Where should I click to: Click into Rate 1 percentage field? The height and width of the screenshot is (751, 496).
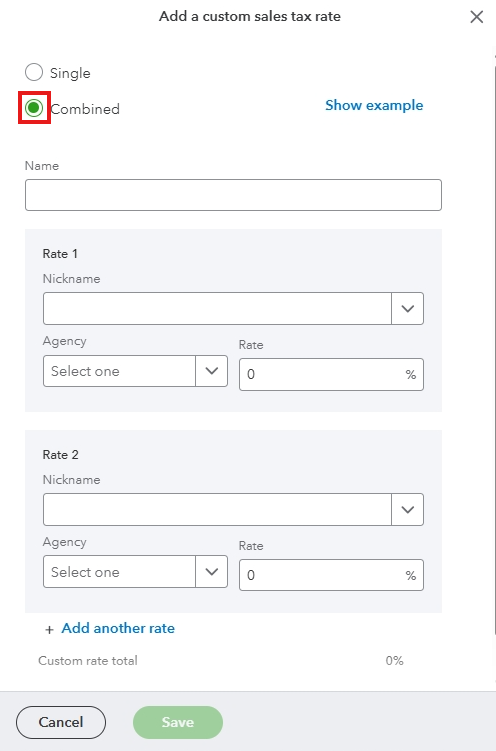coord(331,375)
